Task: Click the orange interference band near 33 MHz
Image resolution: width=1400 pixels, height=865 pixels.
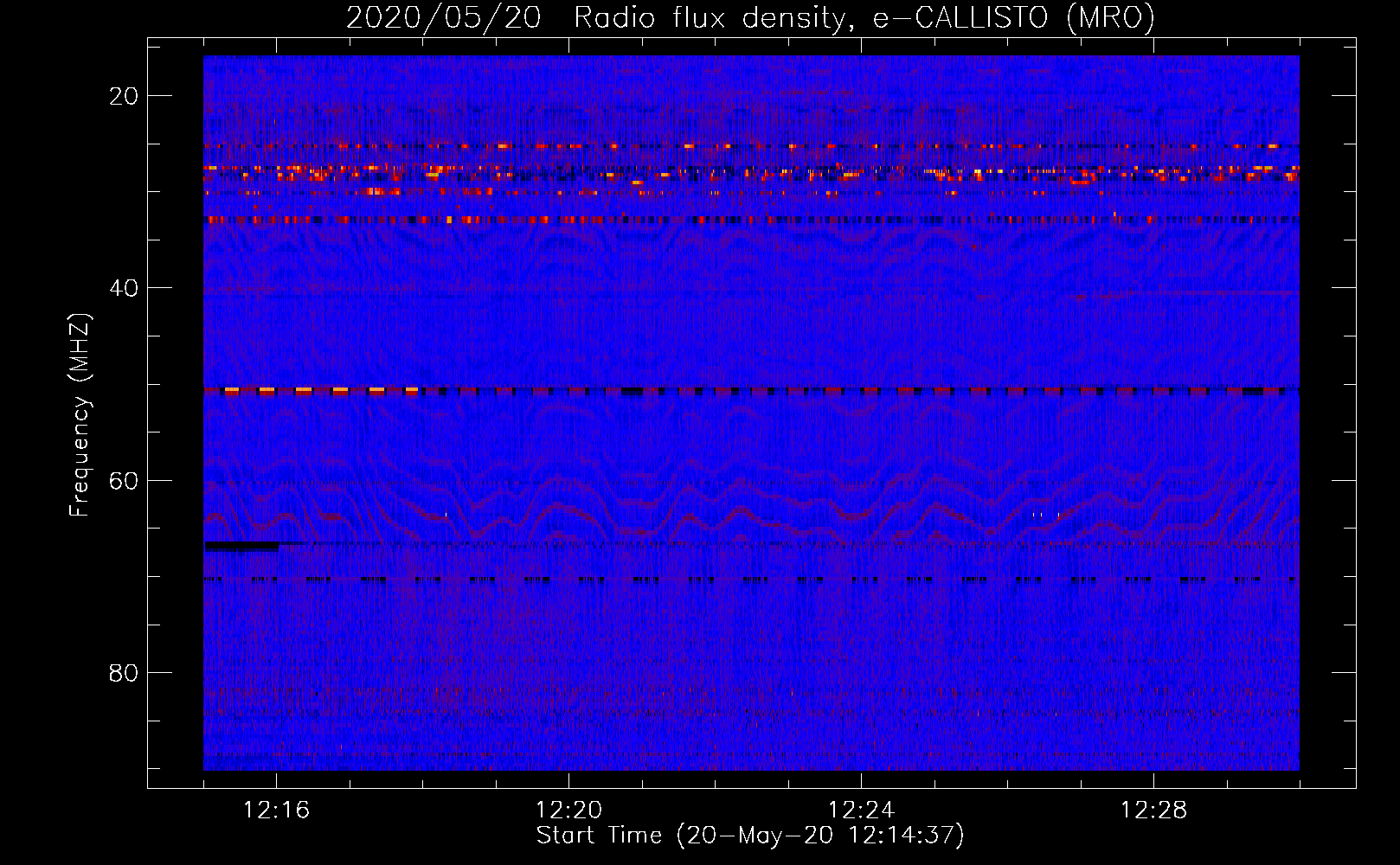Action: (751, 220)
